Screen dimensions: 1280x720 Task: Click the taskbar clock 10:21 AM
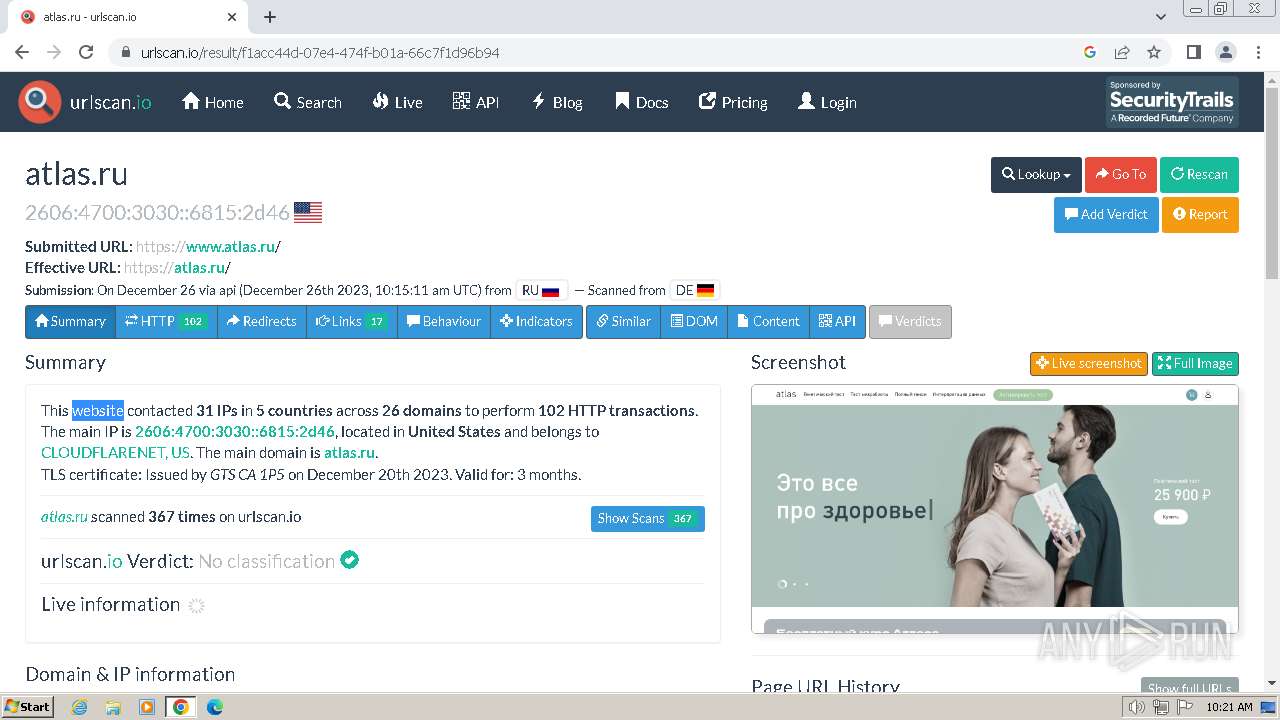1230,707
